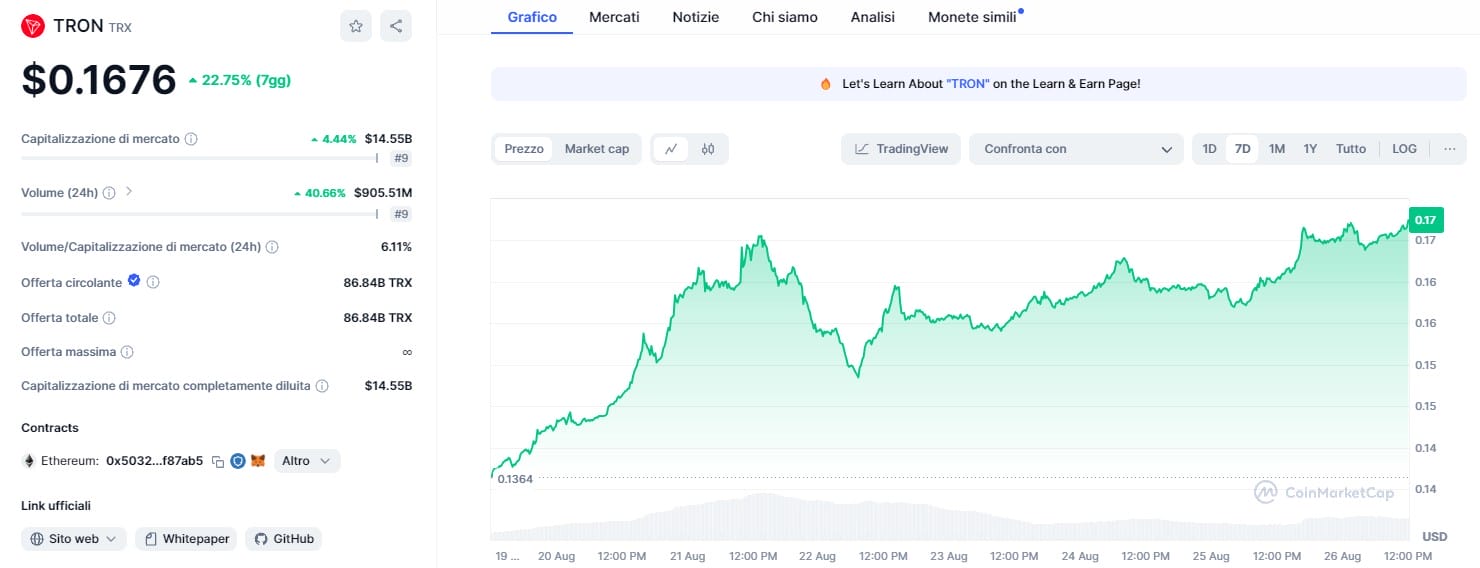
Task: Toggle chart to Market cap
Action: point(597,149)
